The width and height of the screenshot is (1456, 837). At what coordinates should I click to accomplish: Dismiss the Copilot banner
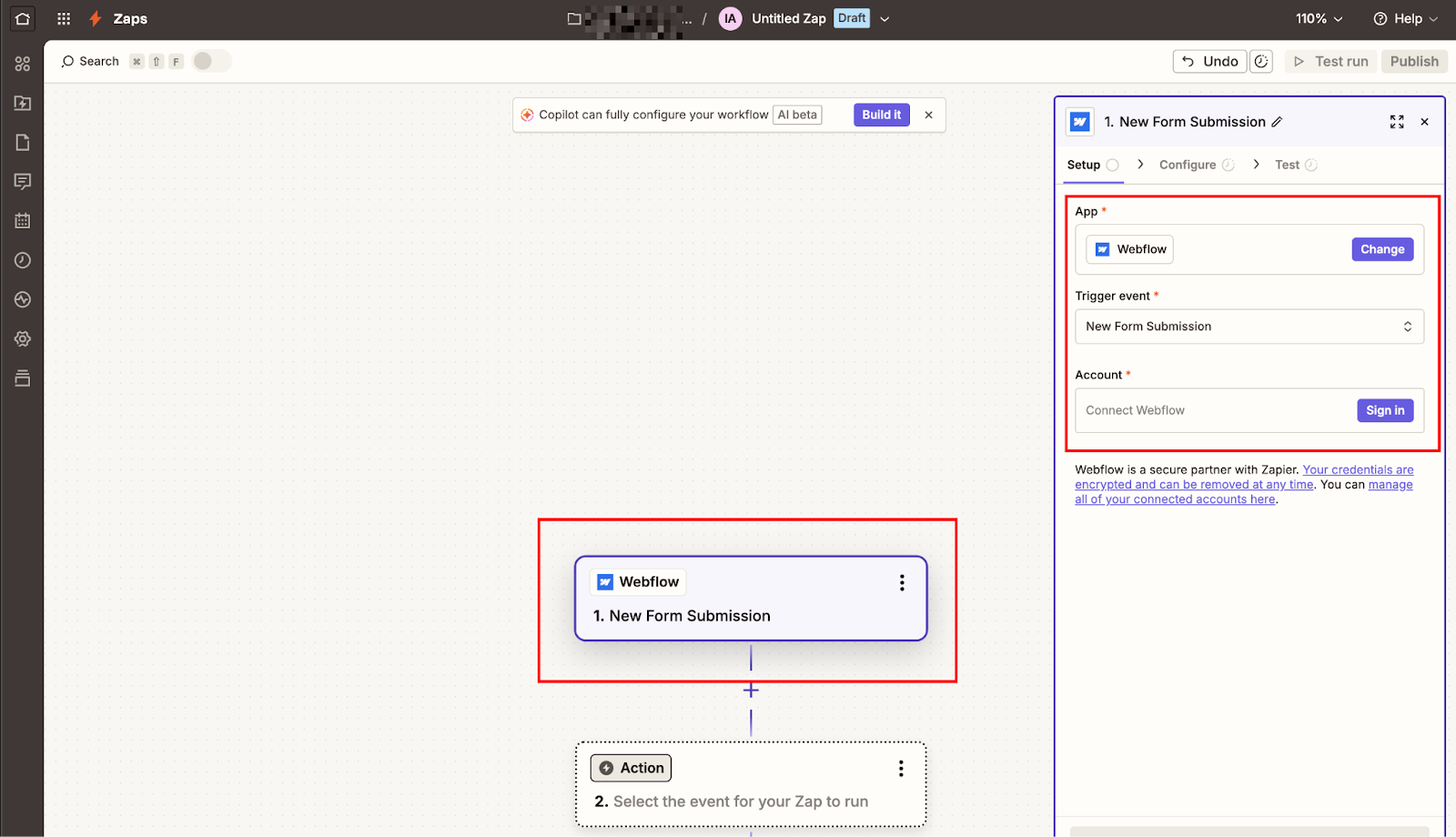pyautogui.click(x=928, y=115)
